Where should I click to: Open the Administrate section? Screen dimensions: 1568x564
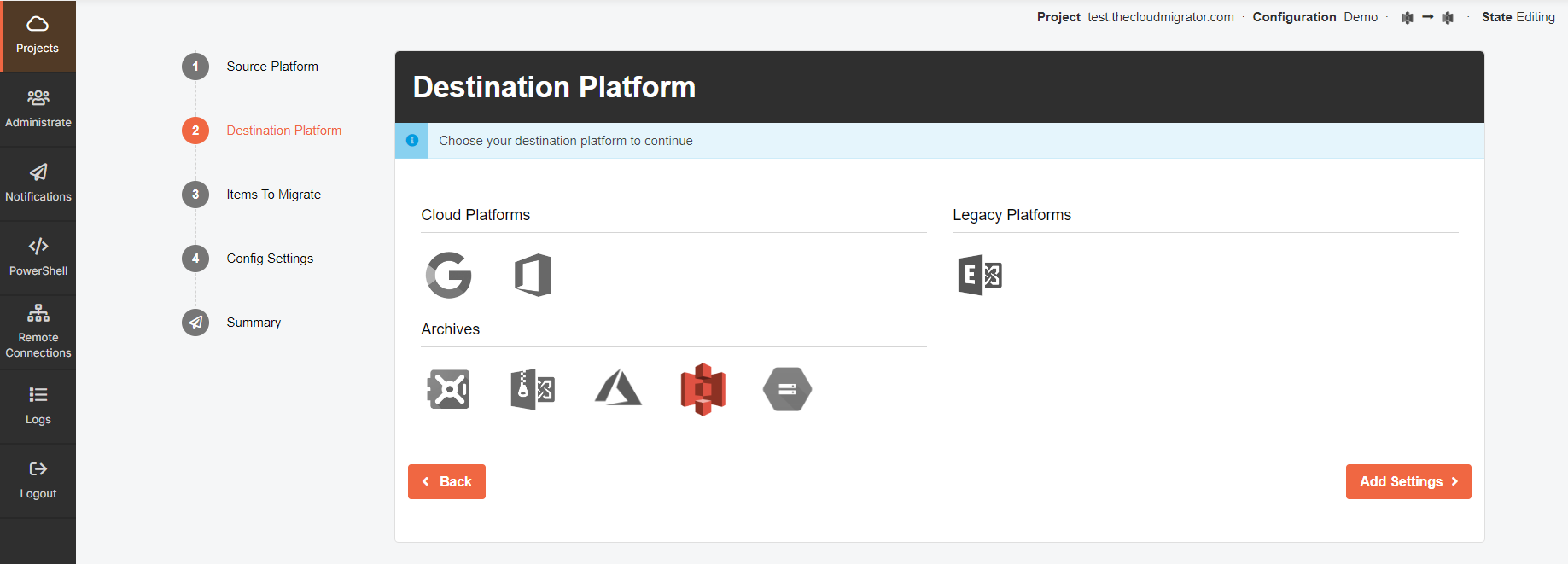[38, 110]
